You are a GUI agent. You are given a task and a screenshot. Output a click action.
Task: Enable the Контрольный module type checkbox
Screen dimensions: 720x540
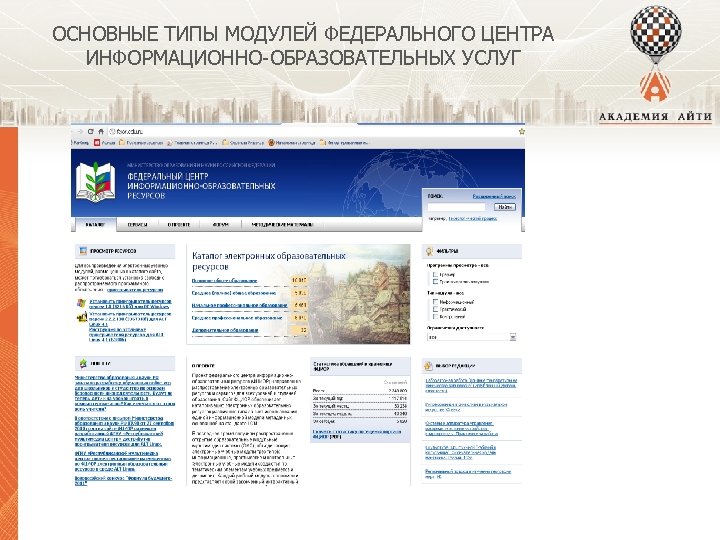pyautogui.click(x=435, y=316)
